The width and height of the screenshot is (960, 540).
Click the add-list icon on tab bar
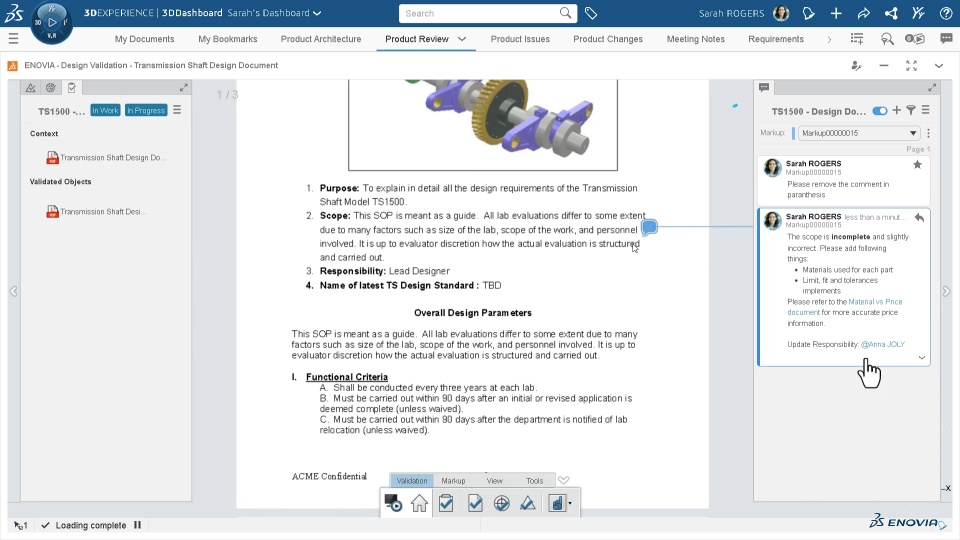857,39
